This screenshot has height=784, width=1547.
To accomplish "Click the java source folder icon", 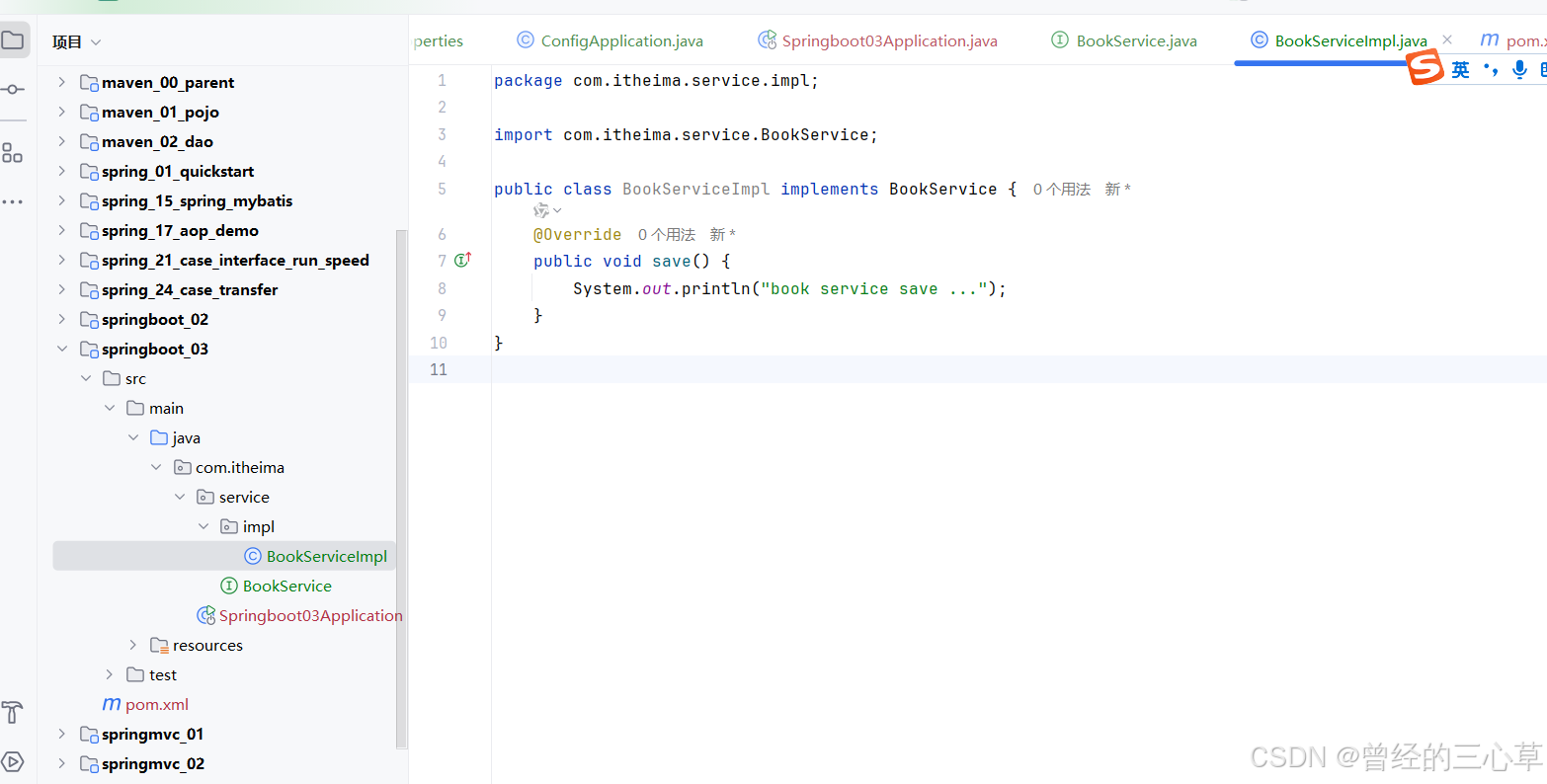I will pos(159,437).
